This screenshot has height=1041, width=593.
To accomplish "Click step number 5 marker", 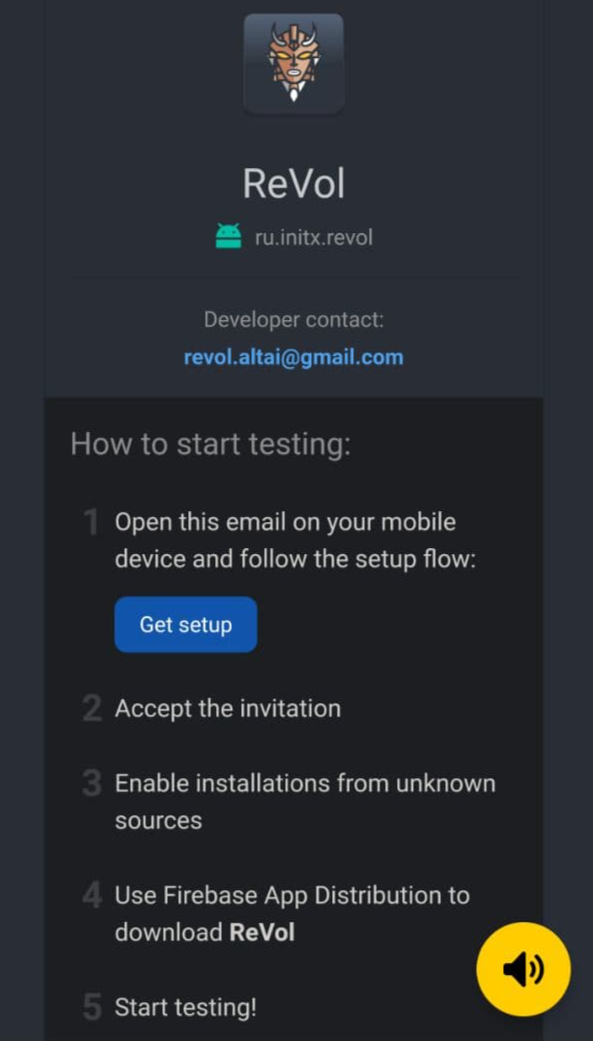I will coord(92,1008).
